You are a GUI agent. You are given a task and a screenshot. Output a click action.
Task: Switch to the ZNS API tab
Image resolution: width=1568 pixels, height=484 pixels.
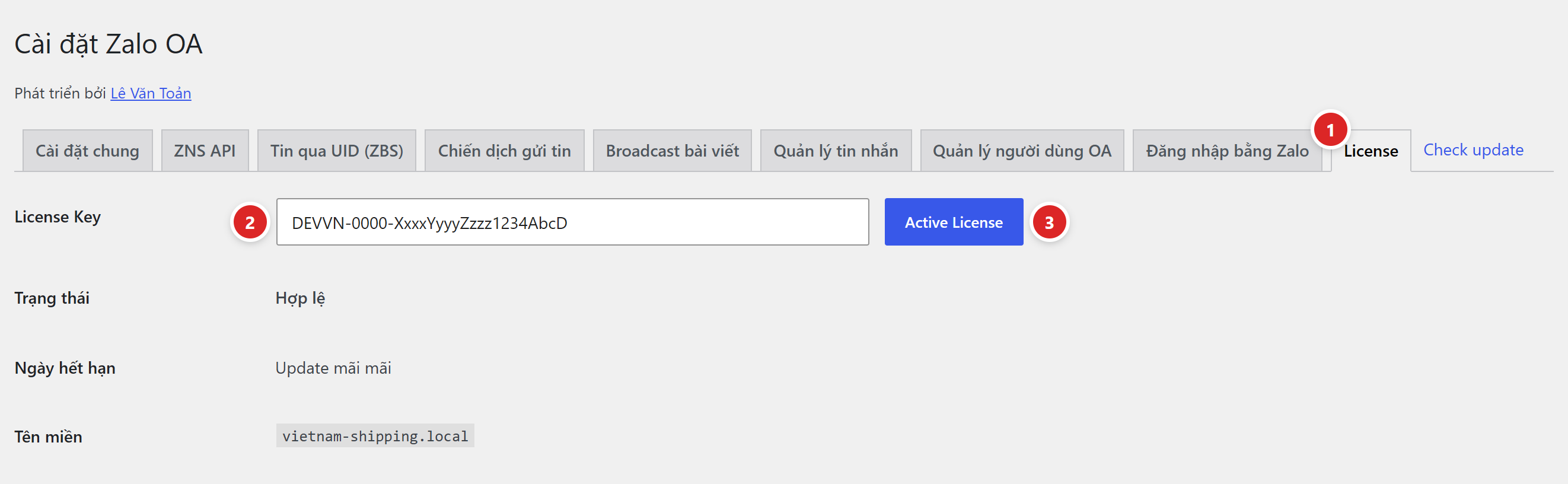[205, 151]
